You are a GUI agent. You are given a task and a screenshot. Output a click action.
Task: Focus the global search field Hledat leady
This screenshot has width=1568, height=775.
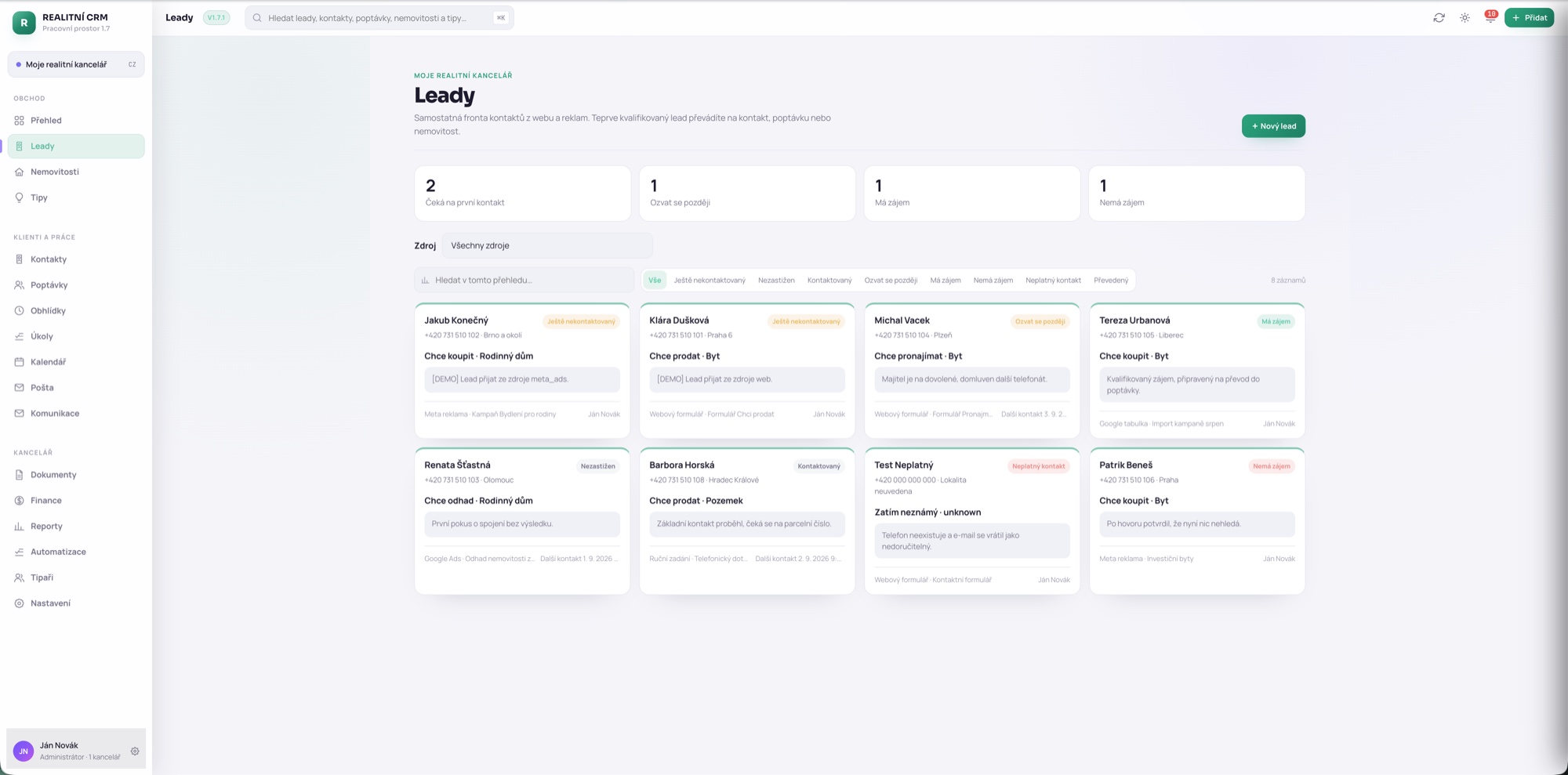(379, 17)
